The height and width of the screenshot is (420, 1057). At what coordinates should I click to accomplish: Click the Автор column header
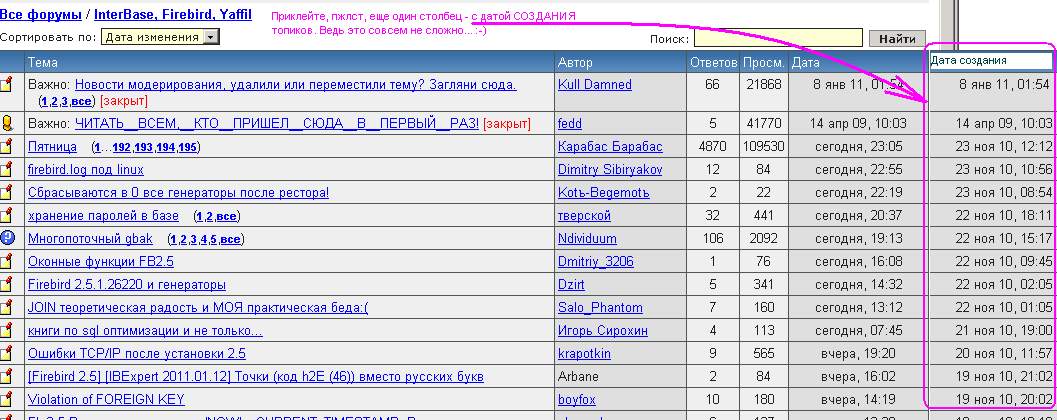(575, 62)
